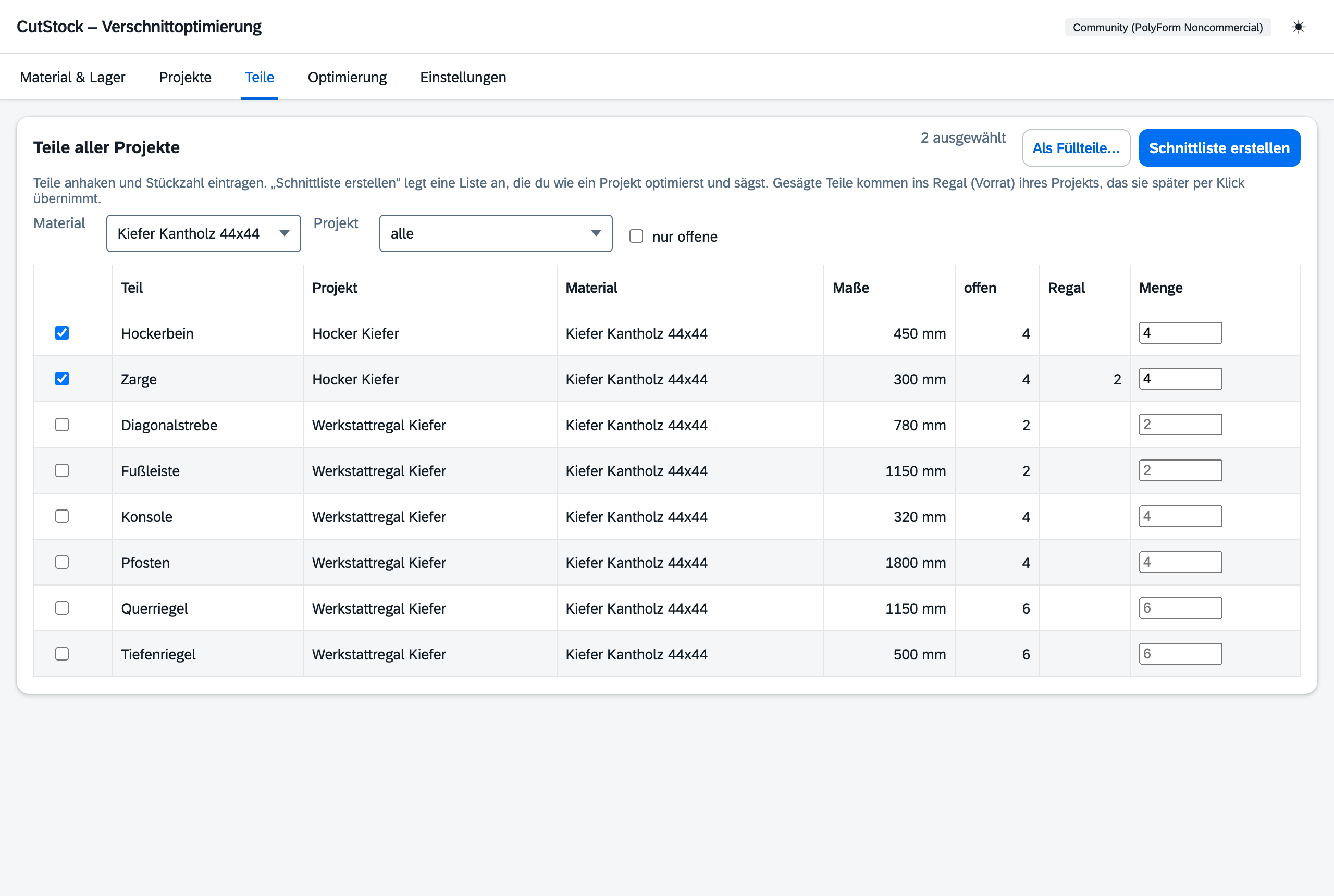Click the 'Tiefenriegel' part name
This screenshot has height=896, width=1334.
(158, 654)
